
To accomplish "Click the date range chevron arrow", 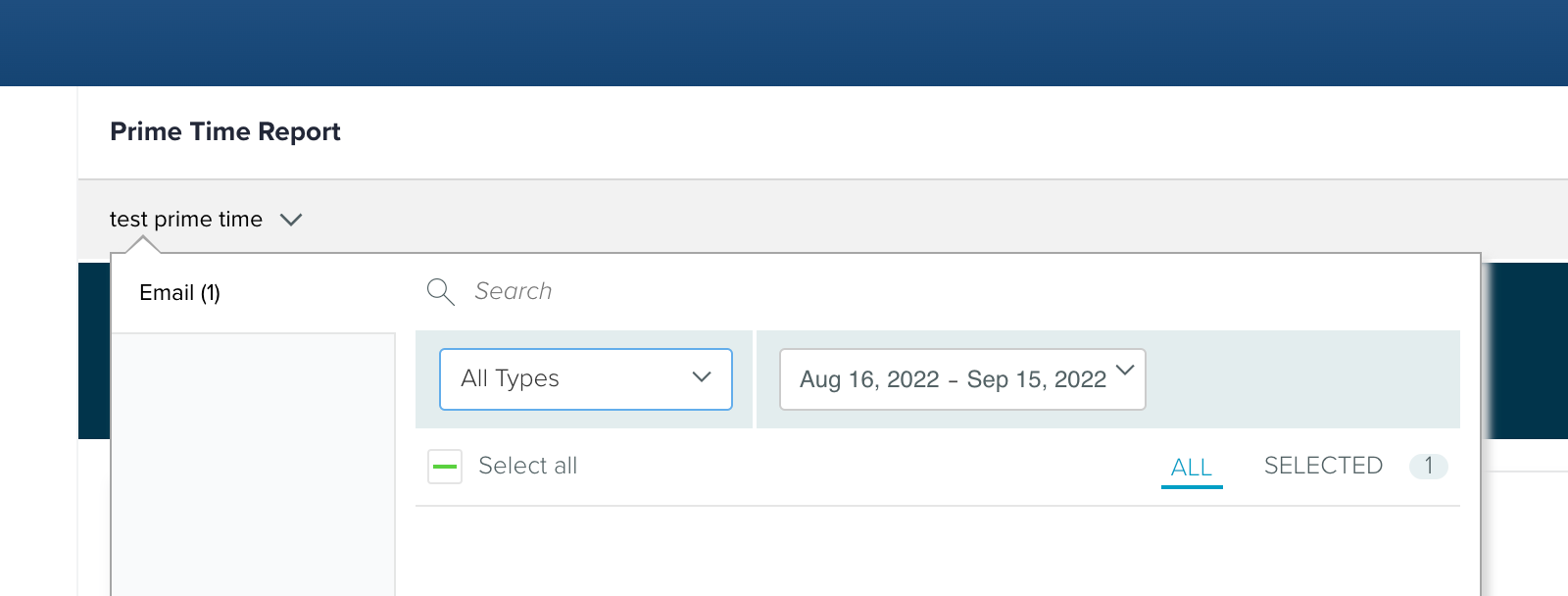I will 1125,371.
